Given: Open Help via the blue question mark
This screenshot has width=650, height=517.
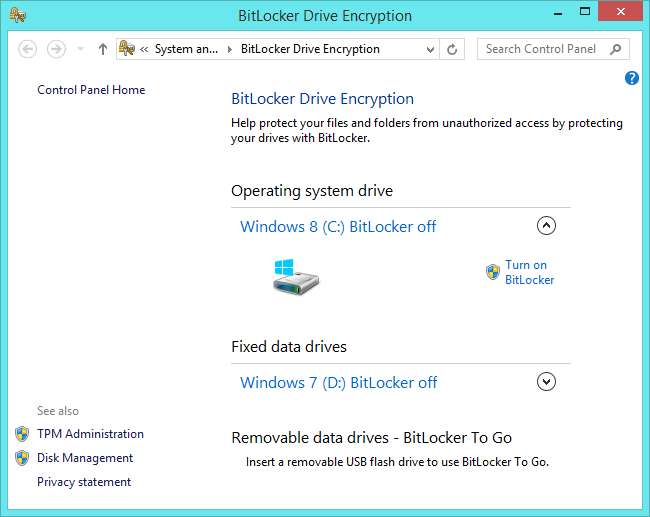Looking at the screenshot, I should (632, 78).
